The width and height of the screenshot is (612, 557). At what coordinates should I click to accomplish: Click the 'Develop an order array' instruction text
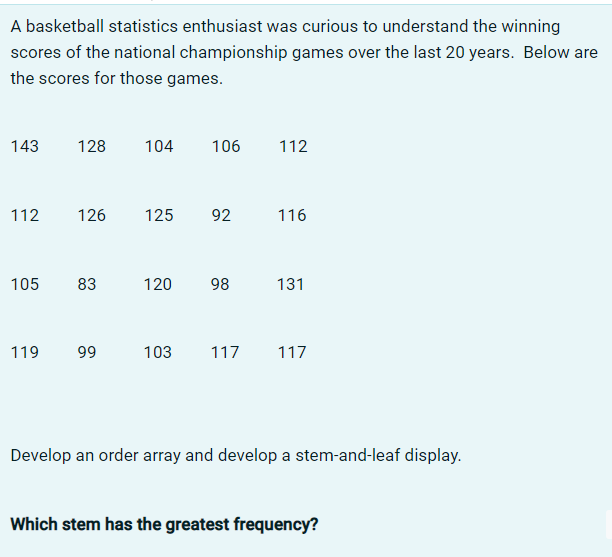pos(236,456)
